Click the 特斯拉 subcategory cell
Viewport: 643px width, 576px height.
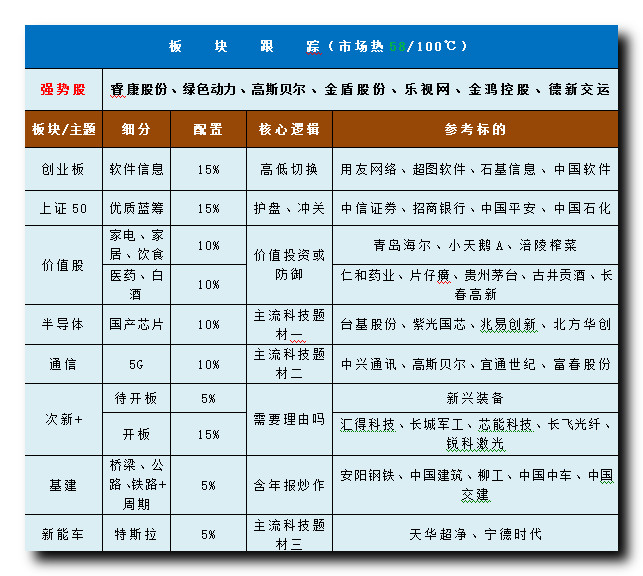point(136,534)
